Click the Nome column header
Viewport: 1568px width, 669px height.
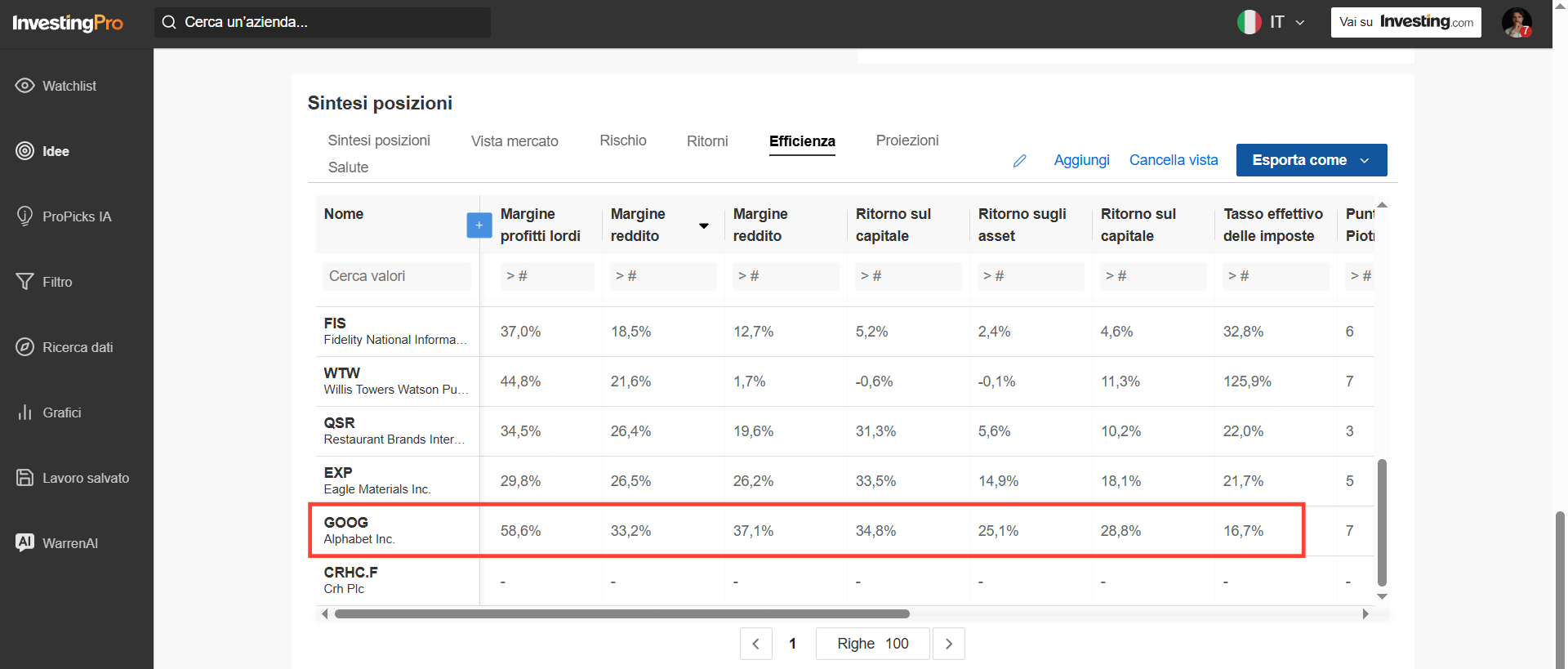coord(344,214)
